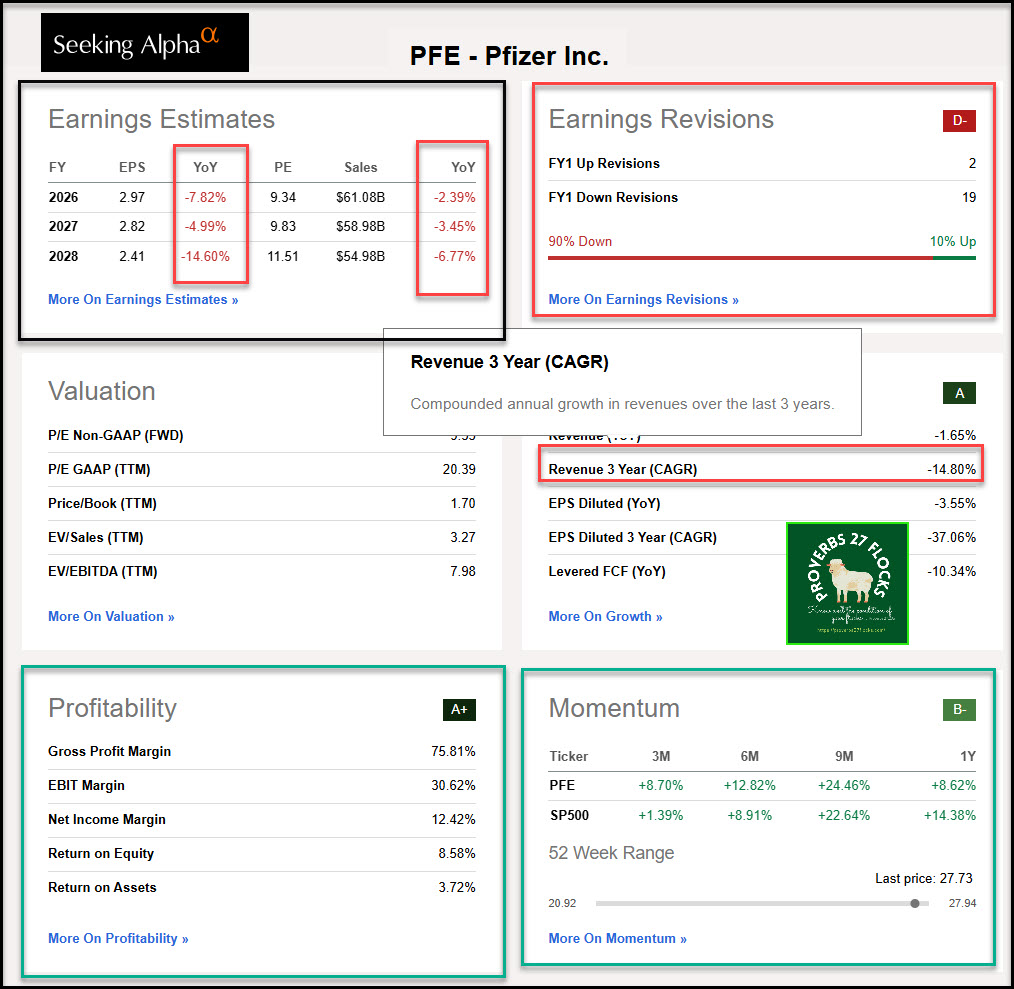This screenshot has width=1014, height=989.
Task: Open More On Valuation link
Action: (x=111, y=616)
